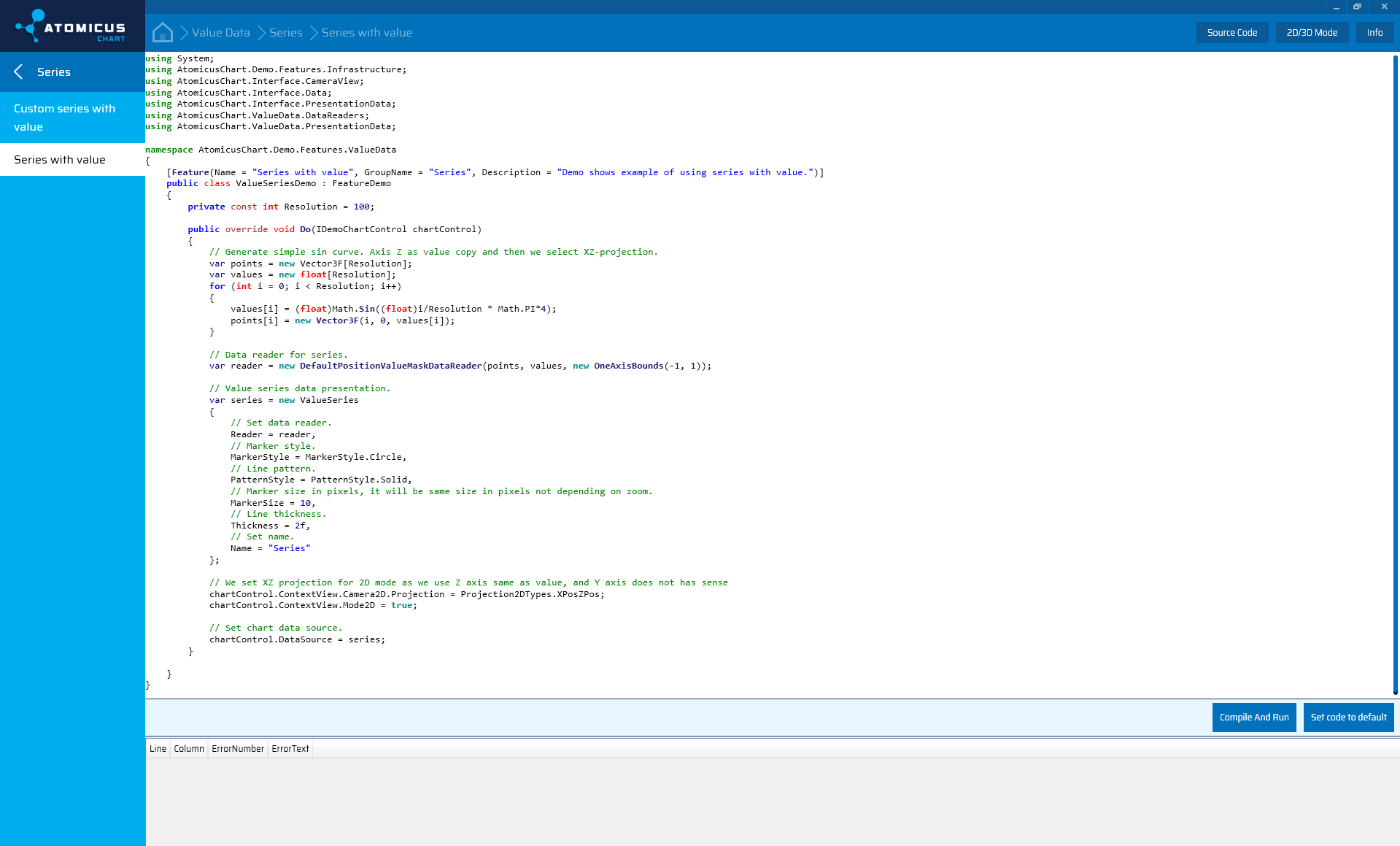Toggle 2D/3D Mode
Viewport: 1400px width, 846px height.
point(1312,32)
